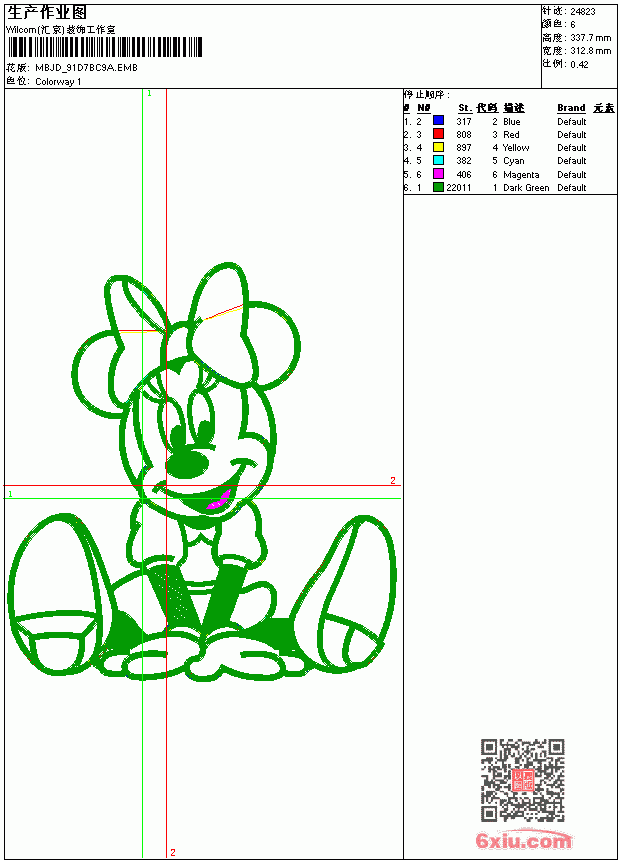620x860 pixels.
Task: Select the Red thread color swatch
Action: coord(438,133)
